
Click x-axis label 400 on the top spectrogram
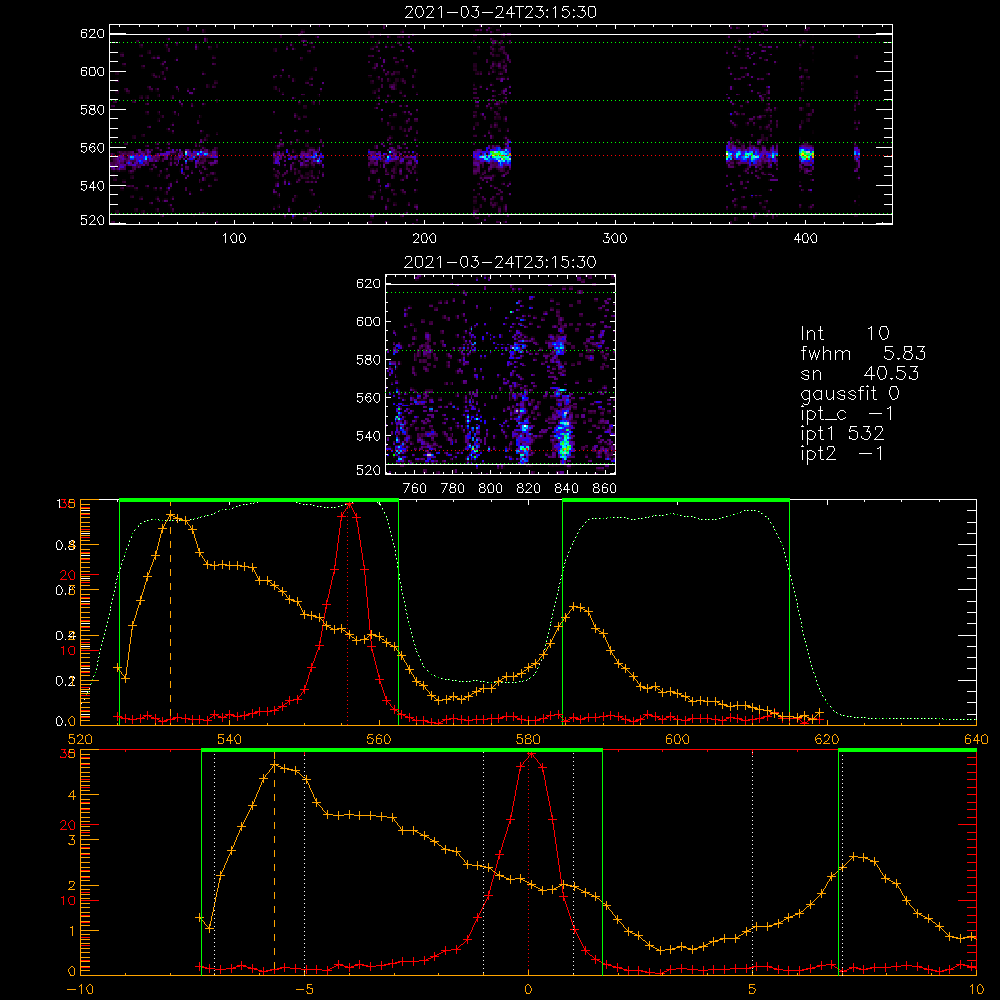[x=805, y=239]
